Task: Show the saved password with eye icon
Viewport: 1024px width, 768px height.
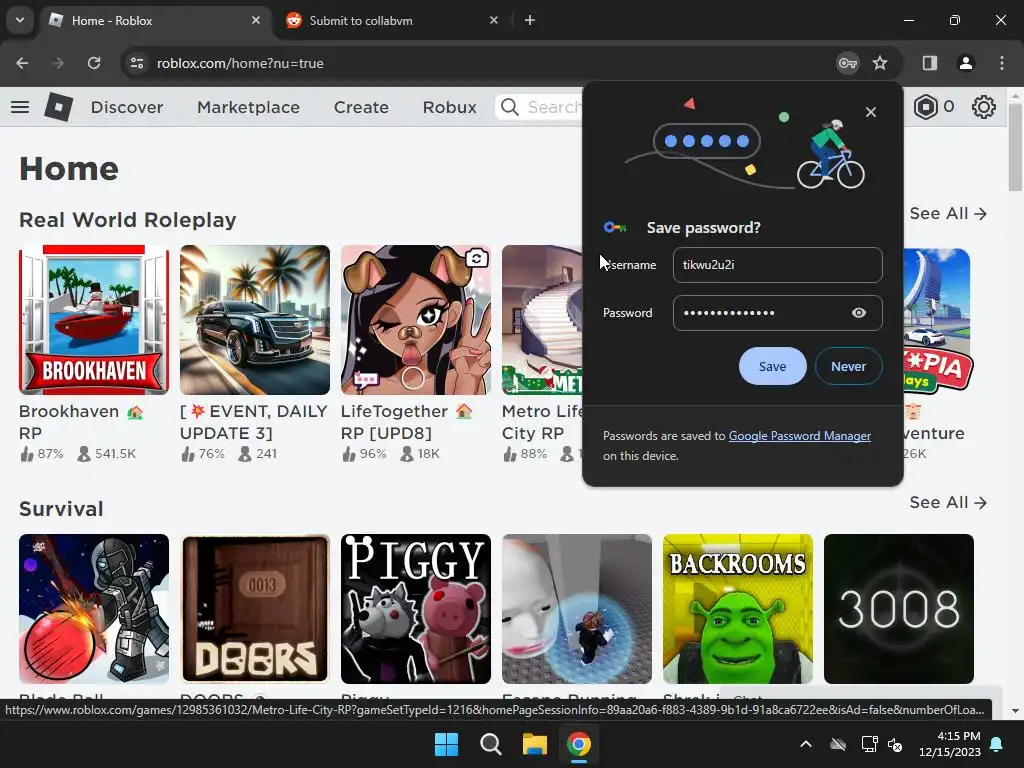Action: (859, 313)
